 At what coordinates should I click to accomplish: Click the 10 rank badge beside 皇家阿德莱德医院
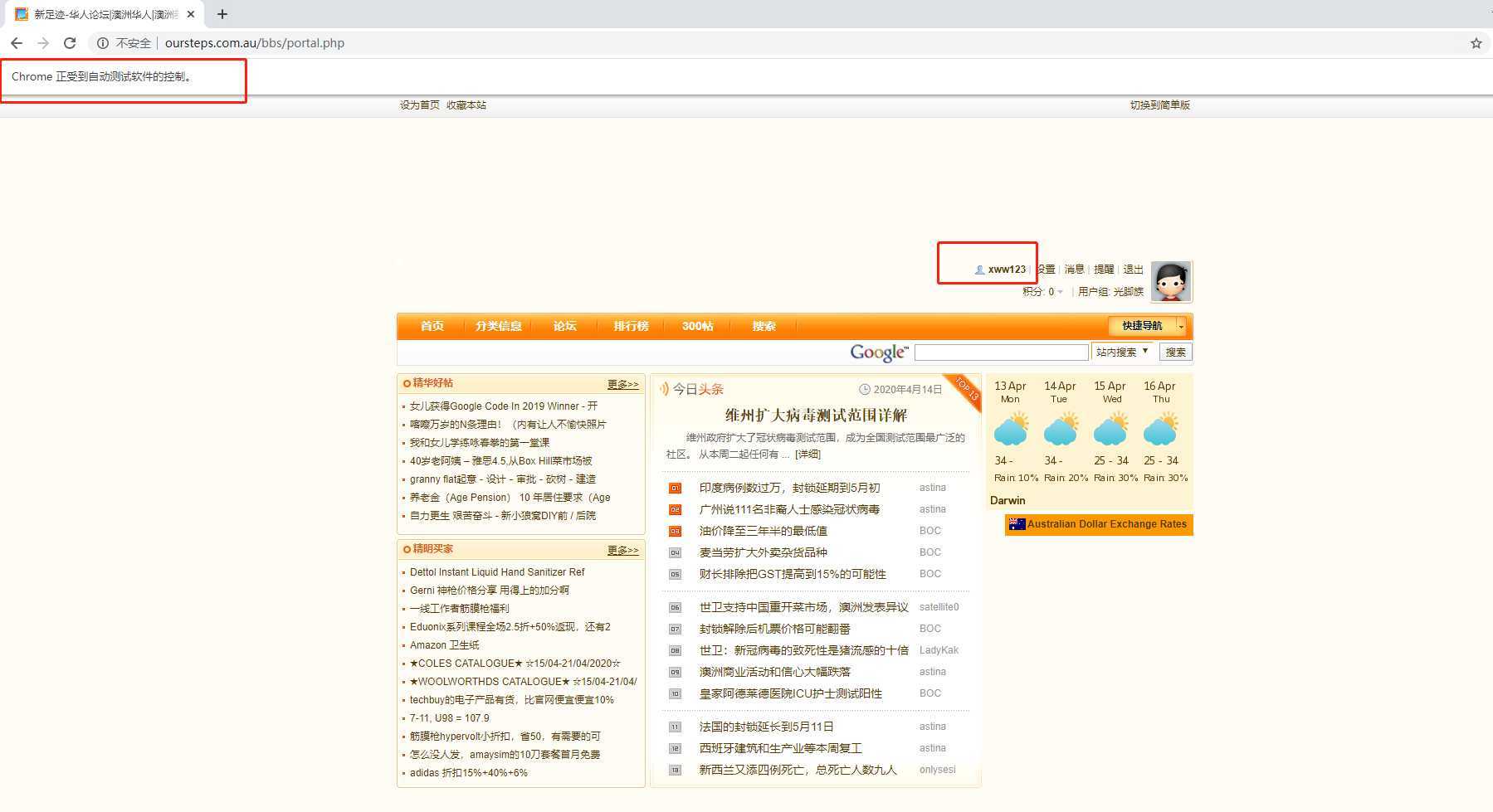(x=675, y=694)
